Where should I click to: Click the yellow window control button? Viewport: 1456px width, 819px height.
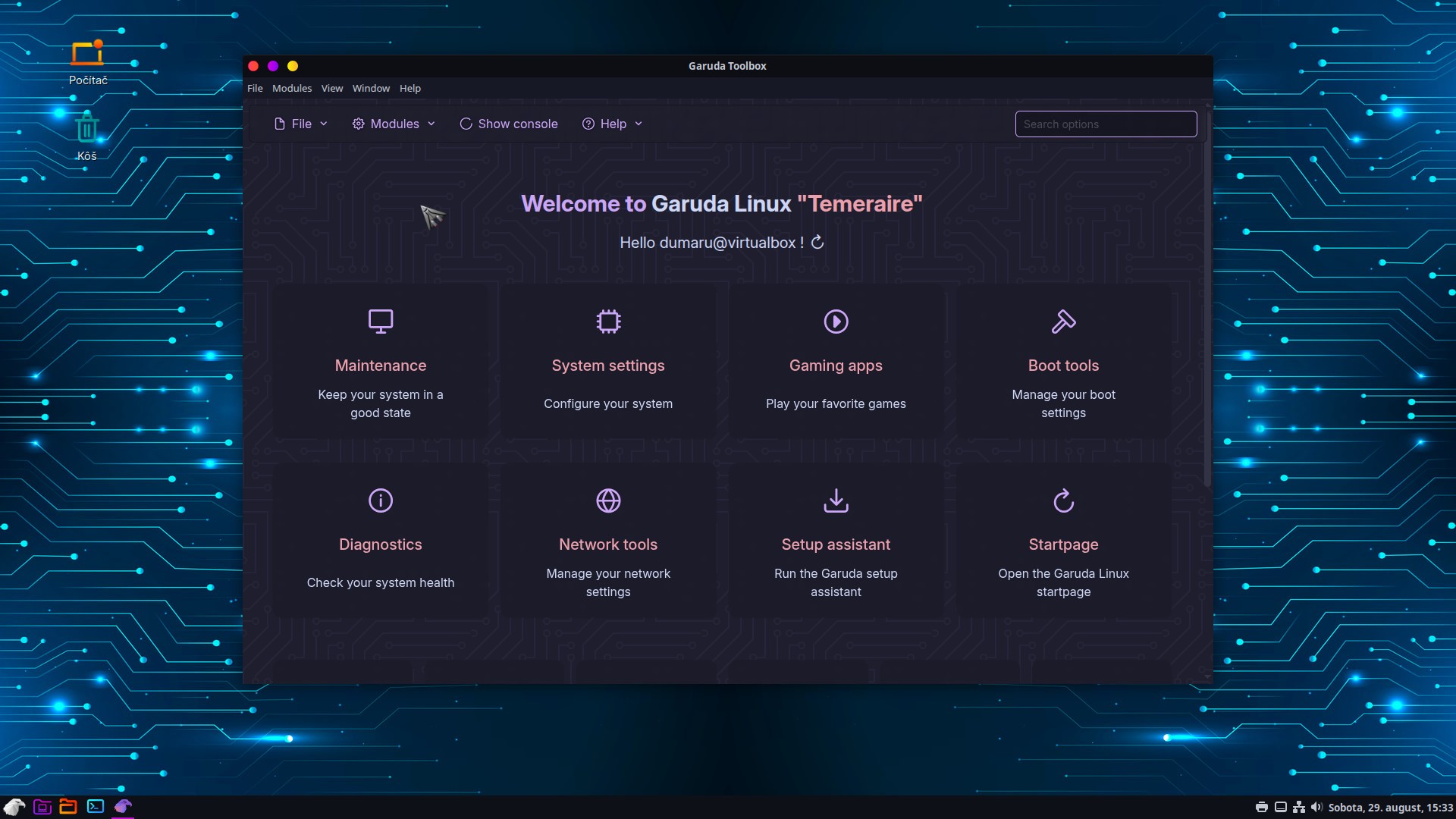click(293, 66)
